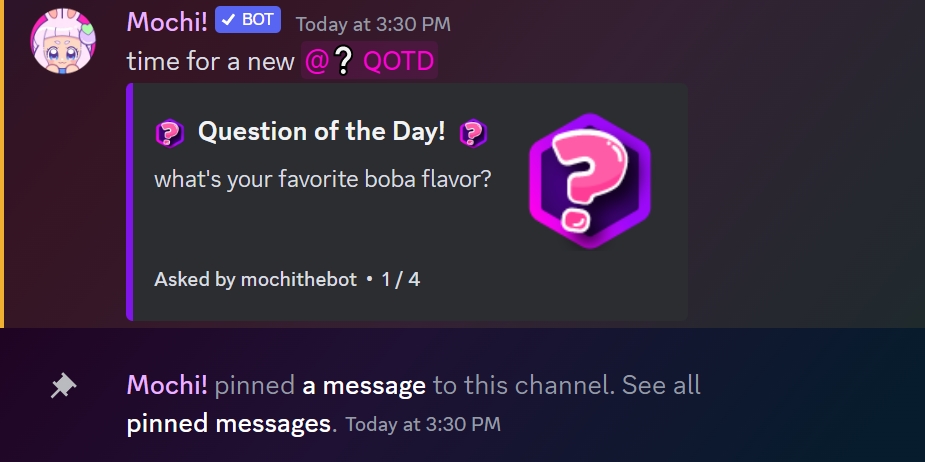The height and width of the screenshot is (462, 925).
Task: Click the checkmark inside the BOT tag
Action: (x=227, y=20)
